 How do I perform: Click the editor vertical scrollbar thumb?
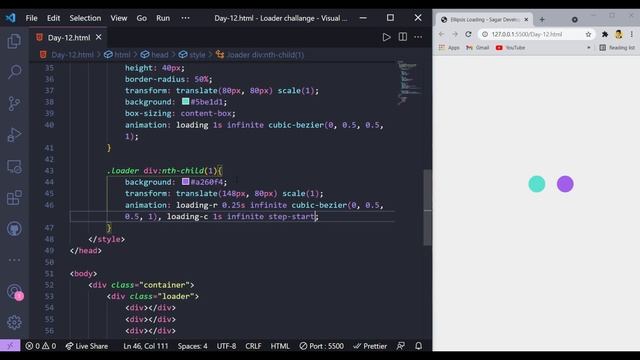(427, 207)
